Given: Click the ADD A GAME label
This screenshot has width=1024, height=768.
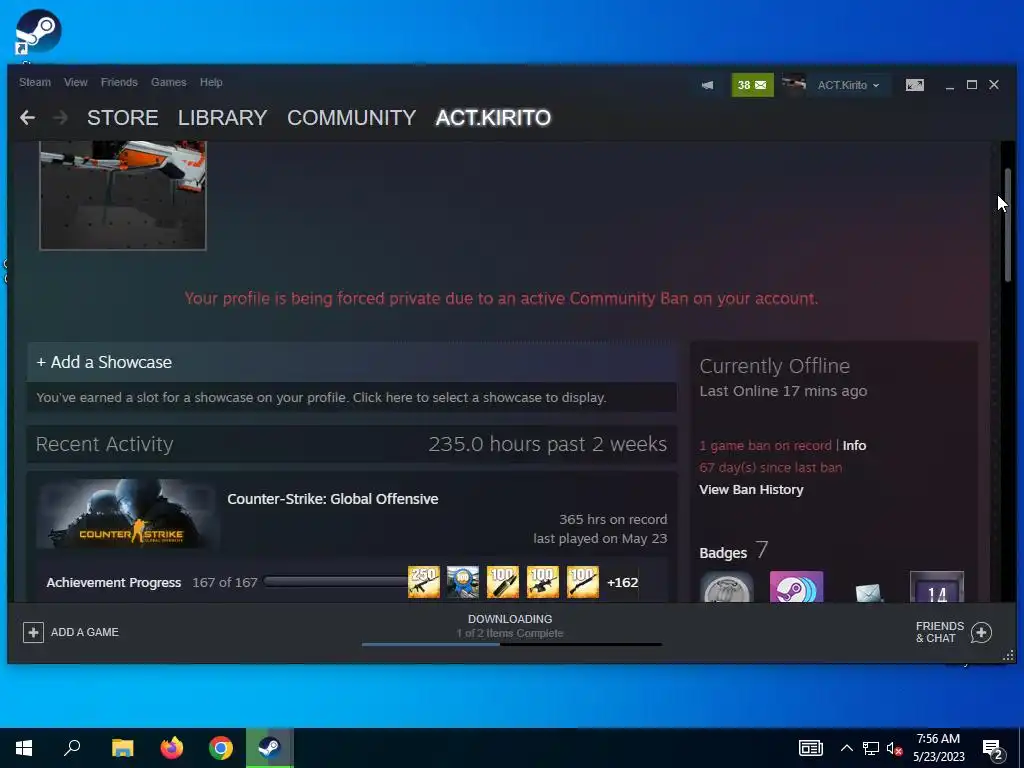Looking at the screenshot, I should tap(85, 632).
